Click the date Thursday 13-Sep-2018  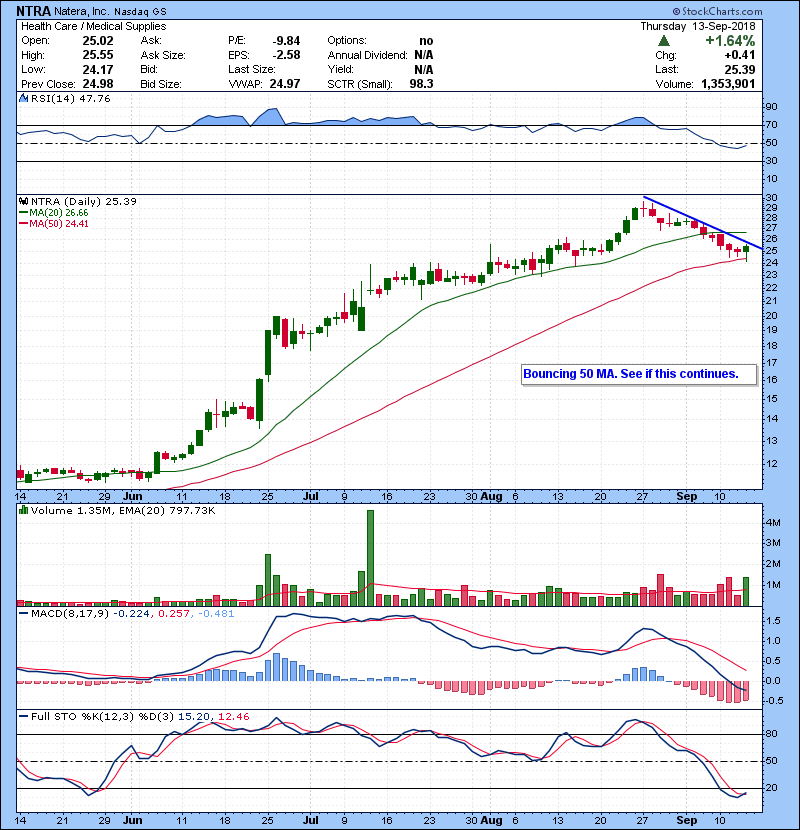(698, 26)
